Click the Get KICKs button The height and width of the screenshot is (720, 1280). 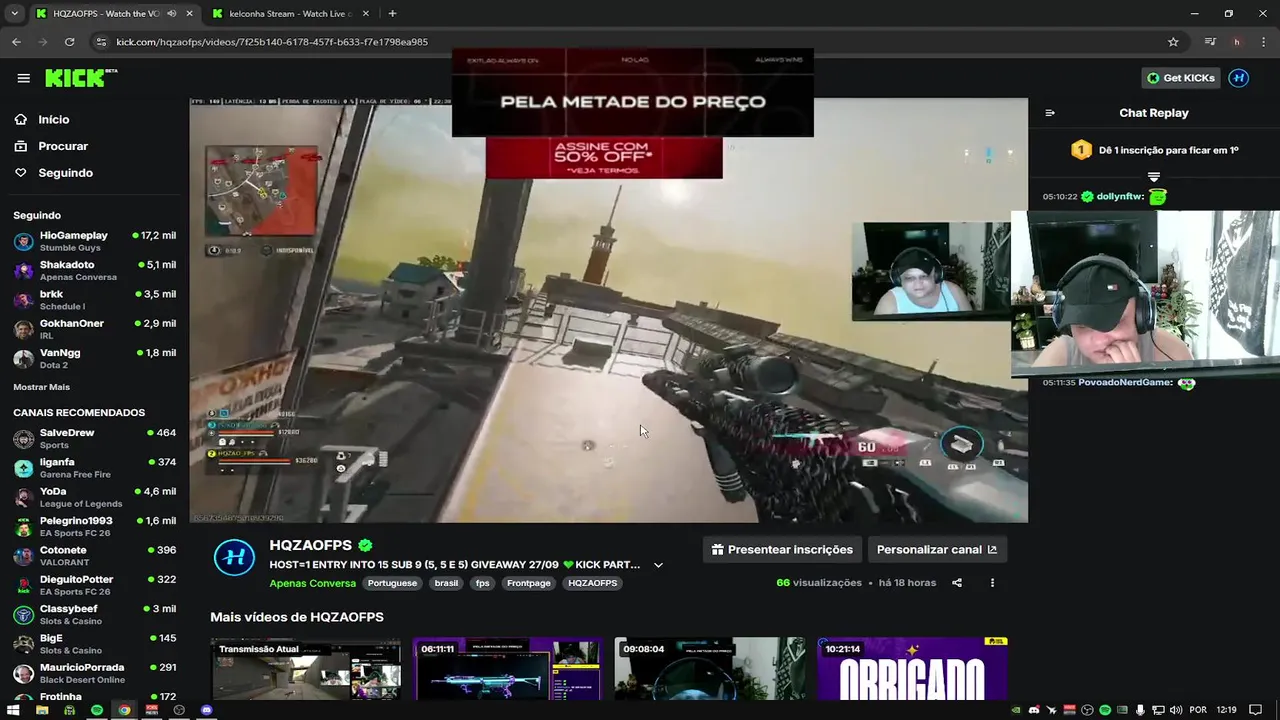(x=1181, y=78)
